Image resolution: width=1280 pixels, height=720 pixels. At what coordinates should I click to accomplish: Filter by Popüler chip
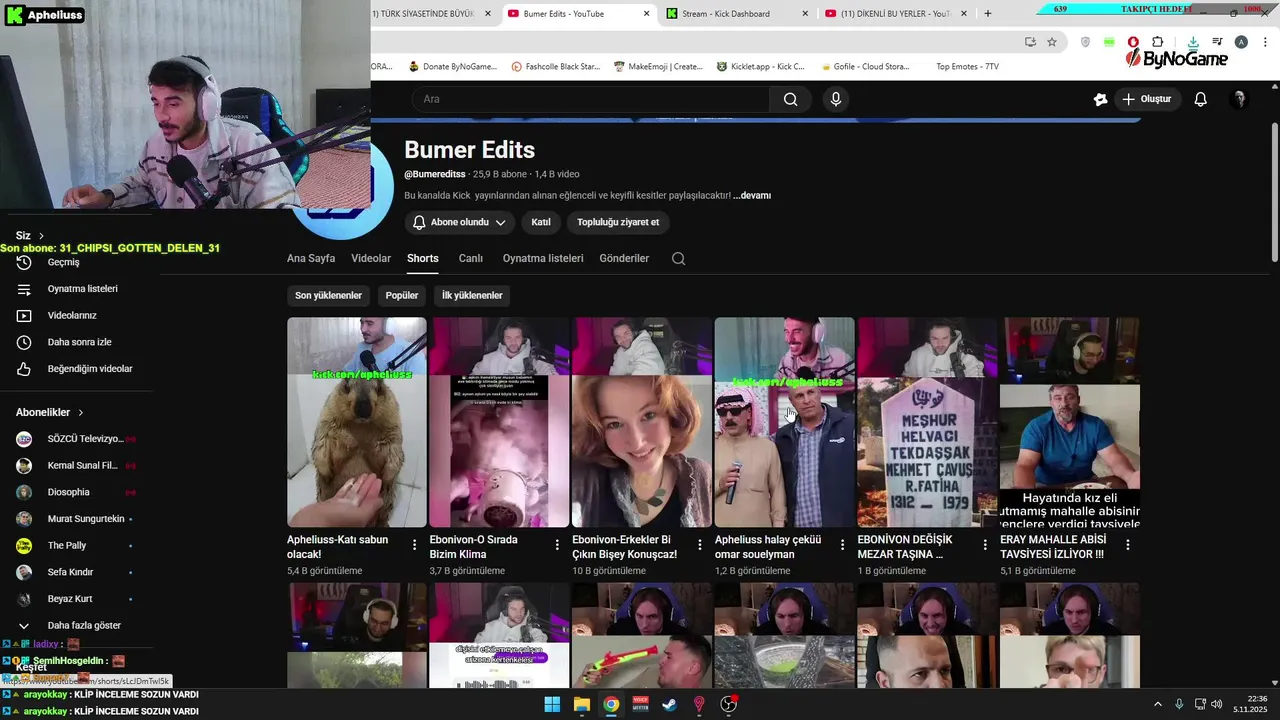click(x=402, y=295)
